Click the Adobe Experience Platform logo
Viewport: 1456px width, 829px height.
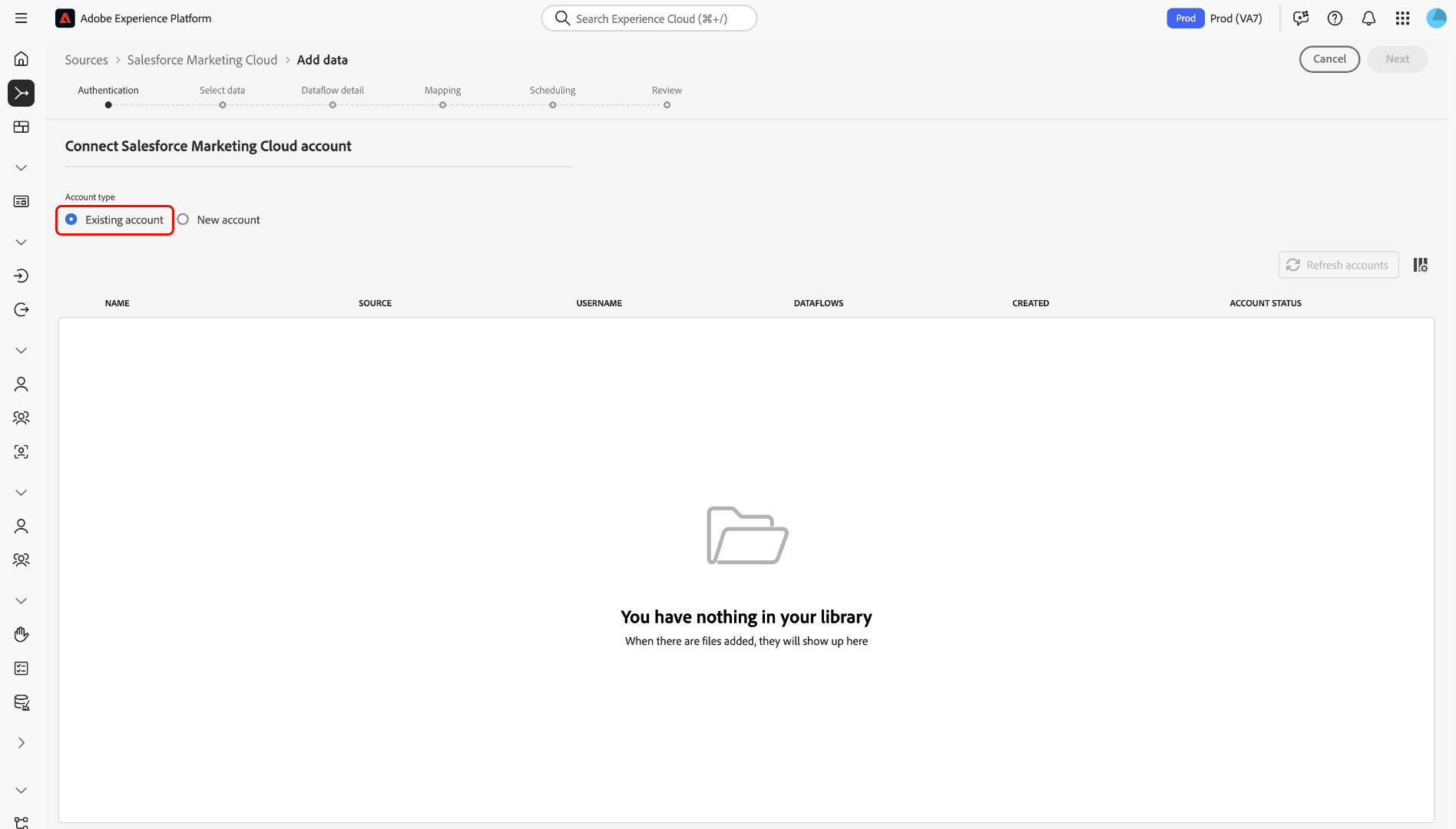click(65, 18)
